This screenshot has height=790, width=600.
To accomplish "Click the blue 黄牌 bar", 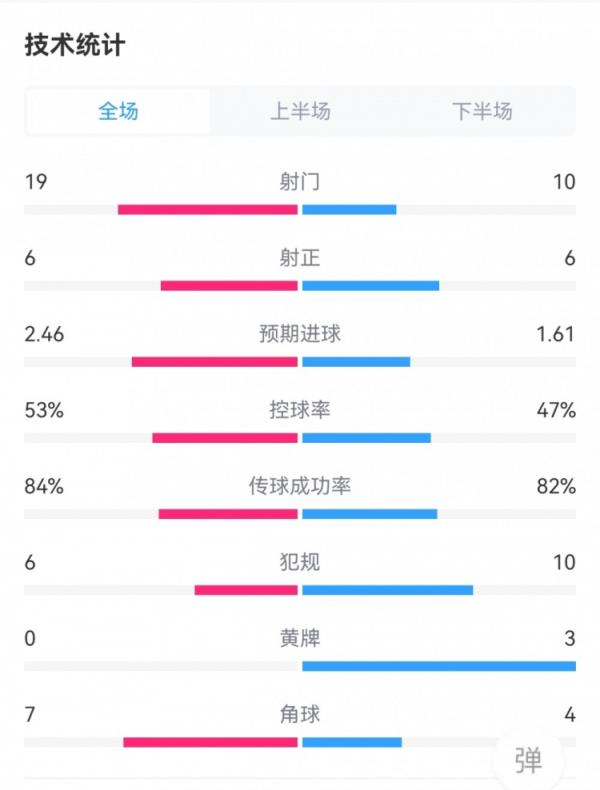I will [x=438, y=666].
